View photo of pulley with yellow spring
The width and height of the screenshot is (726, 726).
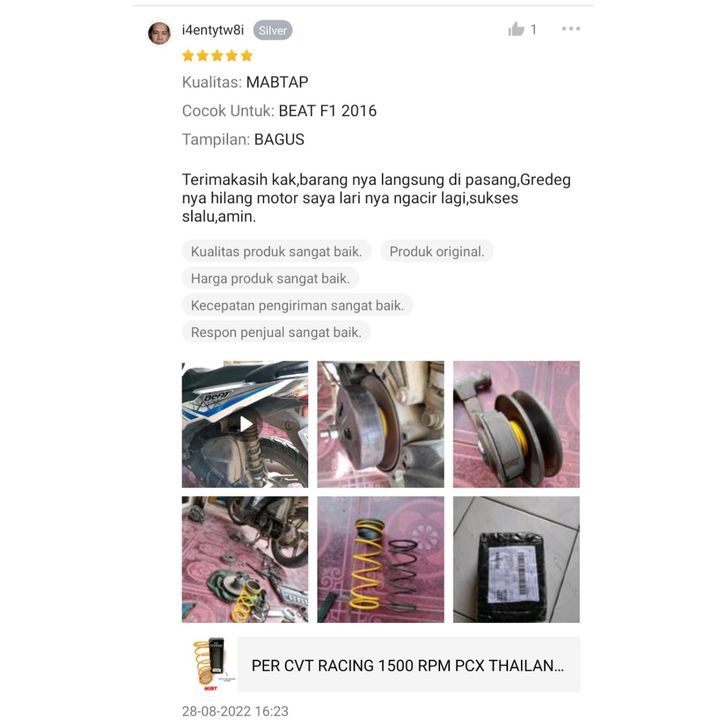[x=516, y=424]
